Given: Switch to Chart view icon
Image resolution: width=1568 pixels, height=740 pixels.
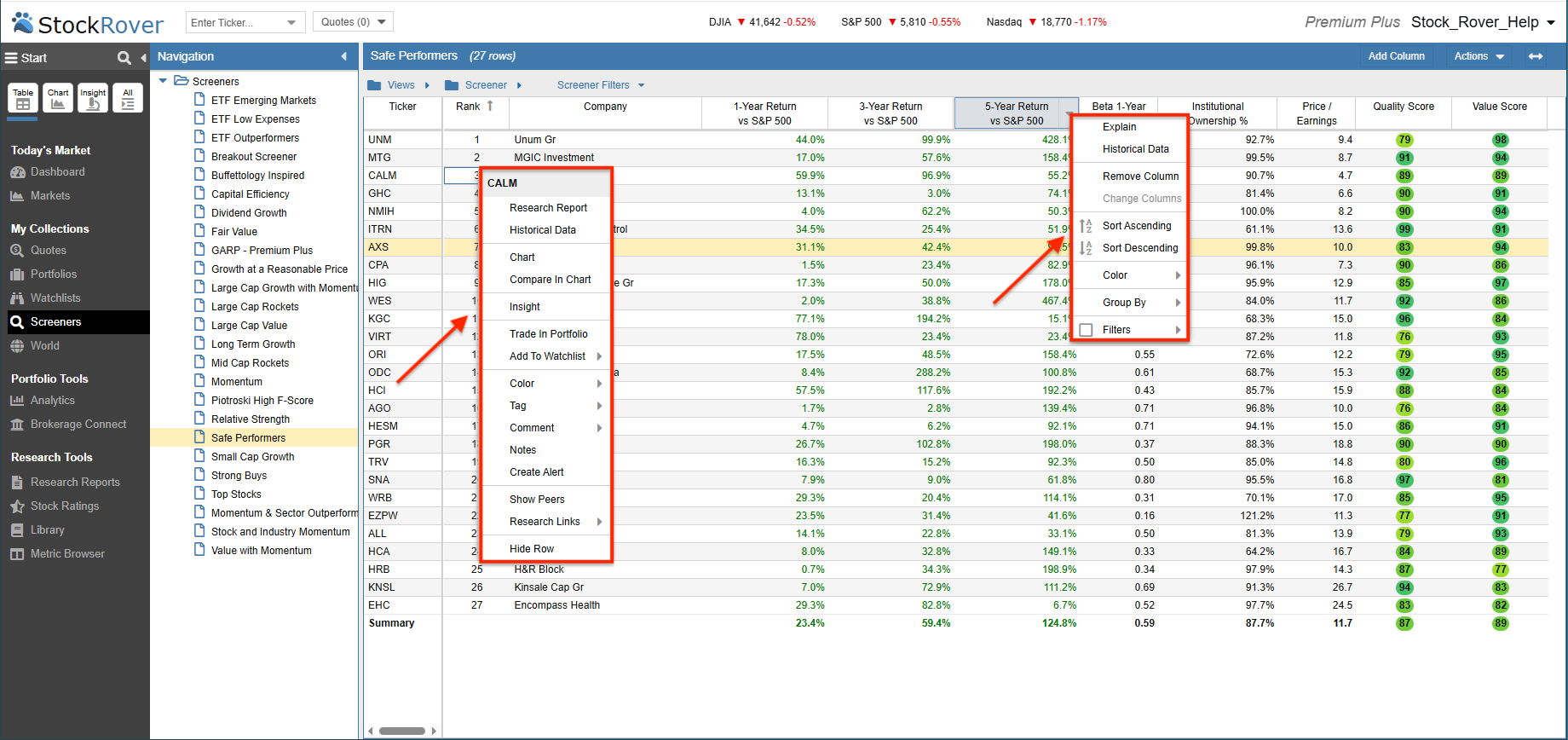Looking at the screenshot, I should (58, 98).
